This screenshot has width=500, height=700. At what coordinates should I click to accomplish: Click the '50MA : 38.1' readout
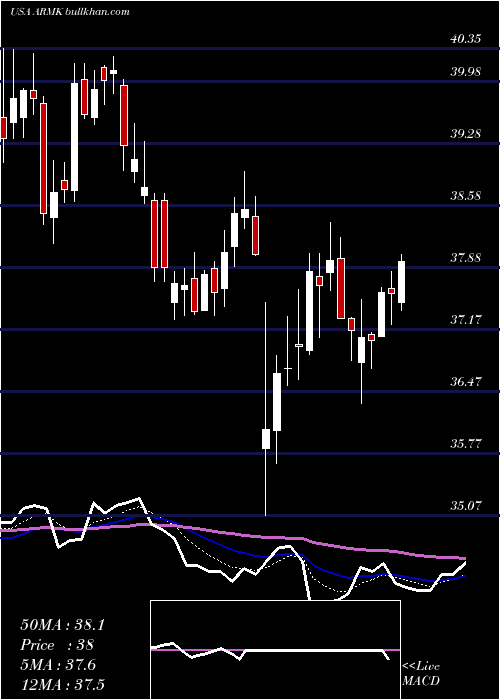(x=62, y=625)
